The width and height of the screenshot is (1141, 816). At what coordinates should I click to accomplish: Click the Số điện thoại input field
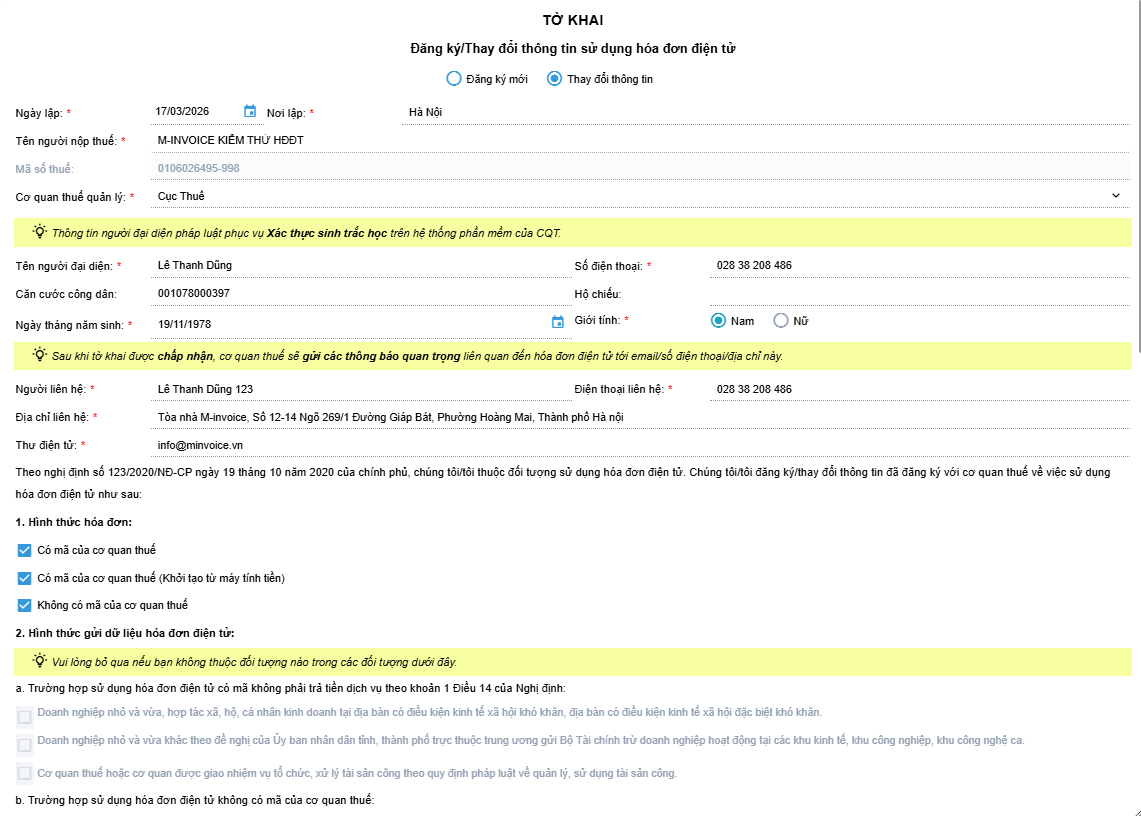pos(920,265)
